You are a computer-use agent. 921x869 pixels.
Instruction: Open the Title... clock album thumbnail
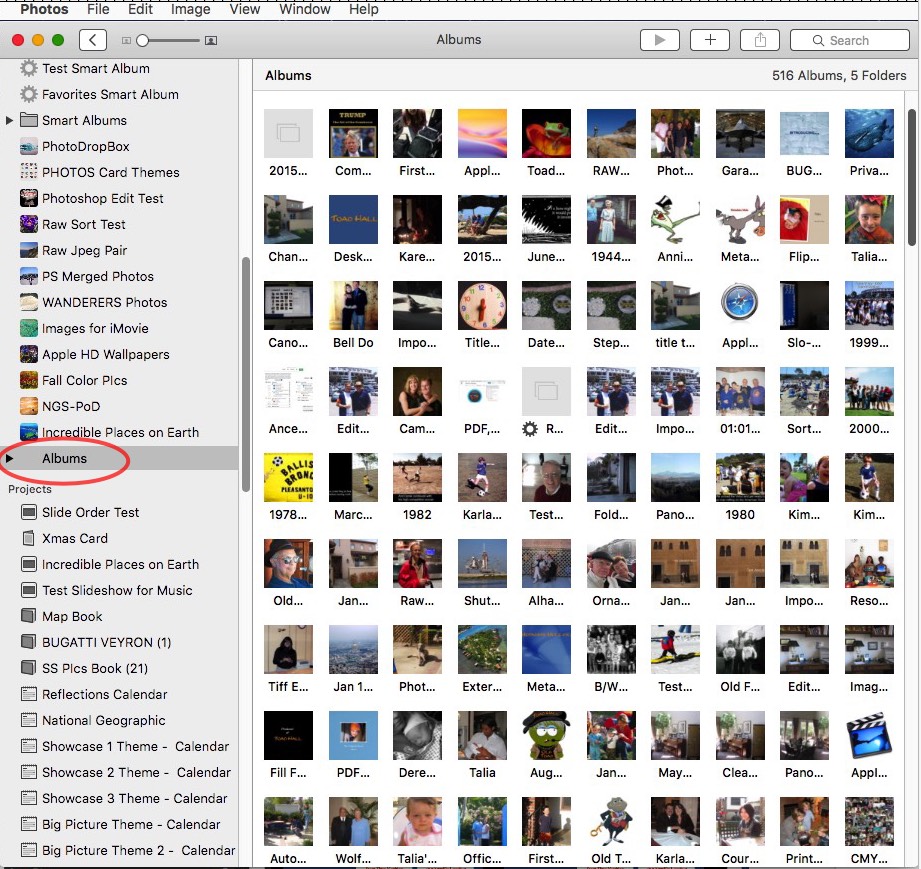(x=482, y=306)
